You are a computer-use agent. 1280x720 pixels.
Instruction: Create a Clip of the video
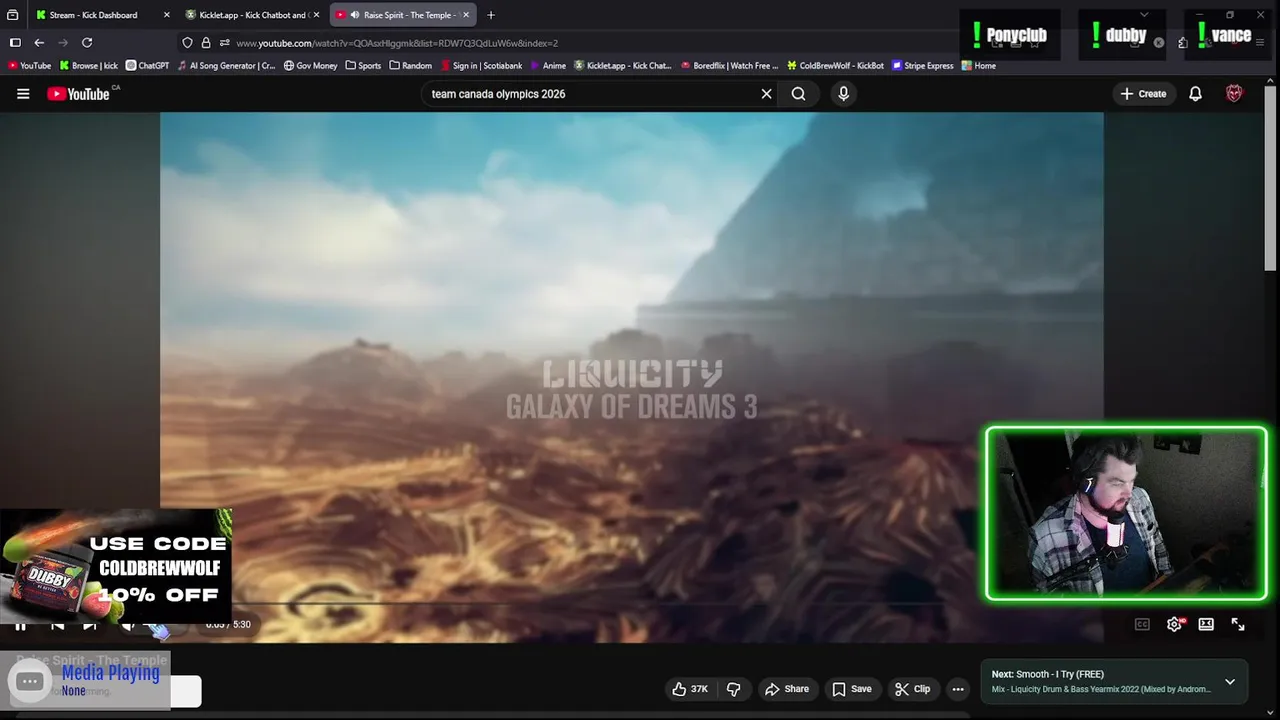click(912, 689)
